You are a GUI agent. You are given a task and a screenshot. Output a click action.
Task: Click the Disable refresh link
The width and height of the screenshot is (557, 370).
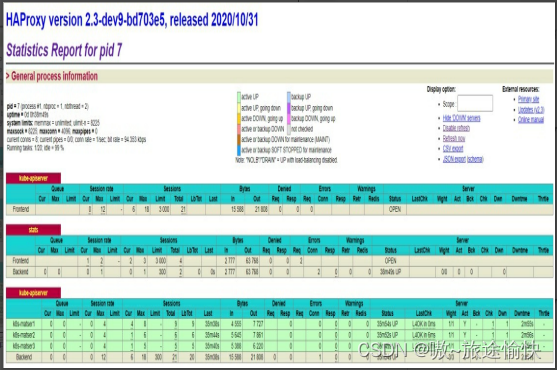pyautogui.click(x=456, y=128)
